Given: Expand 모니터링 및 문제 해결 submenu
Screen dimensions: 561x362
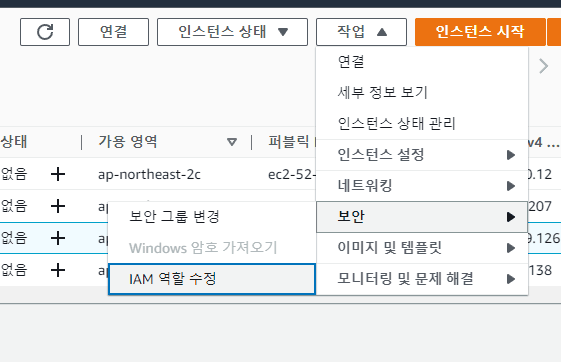Looking at the screenshot, I should 422,279.
